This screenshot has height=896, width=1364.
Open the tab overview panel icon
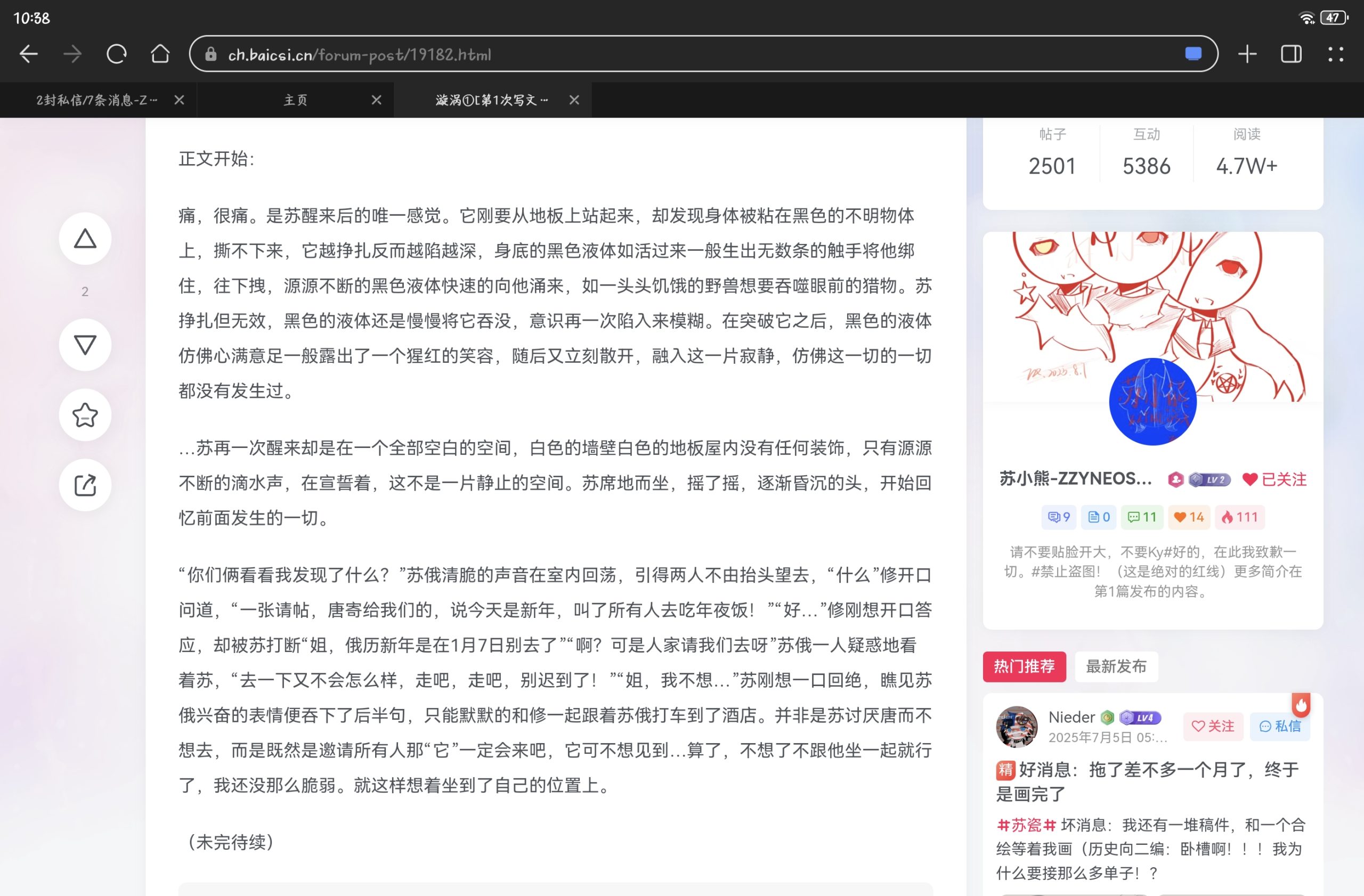click(1291, 54)
